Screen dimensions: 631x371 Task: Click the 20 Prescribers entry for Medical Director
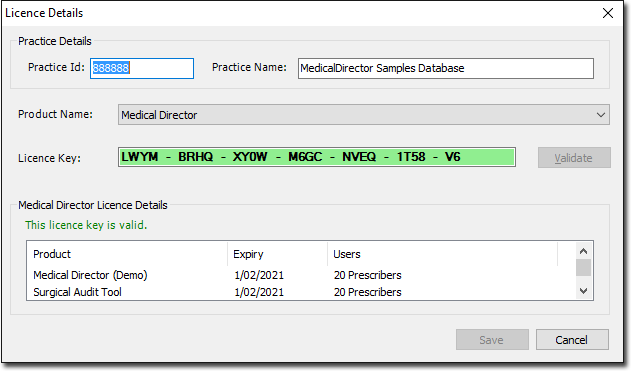click(x=367, y=275)
